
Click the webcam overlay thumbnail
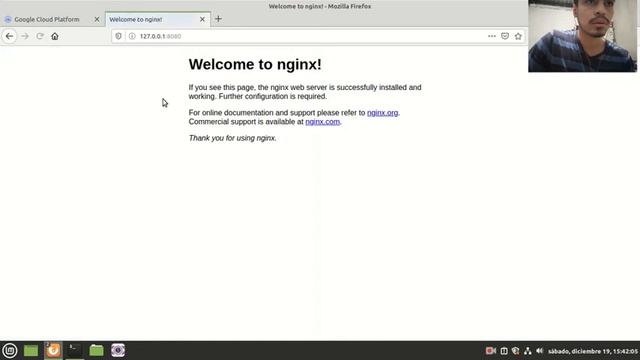click(x=582, y=36)
